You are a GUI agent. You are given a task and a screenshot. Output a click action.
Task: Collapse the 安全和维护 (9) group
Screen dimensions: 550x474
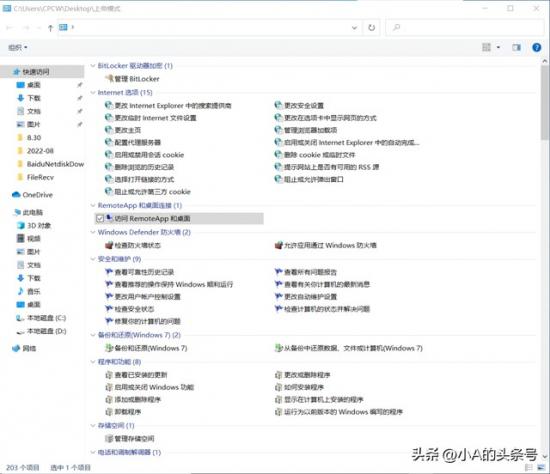click(93, 259)
